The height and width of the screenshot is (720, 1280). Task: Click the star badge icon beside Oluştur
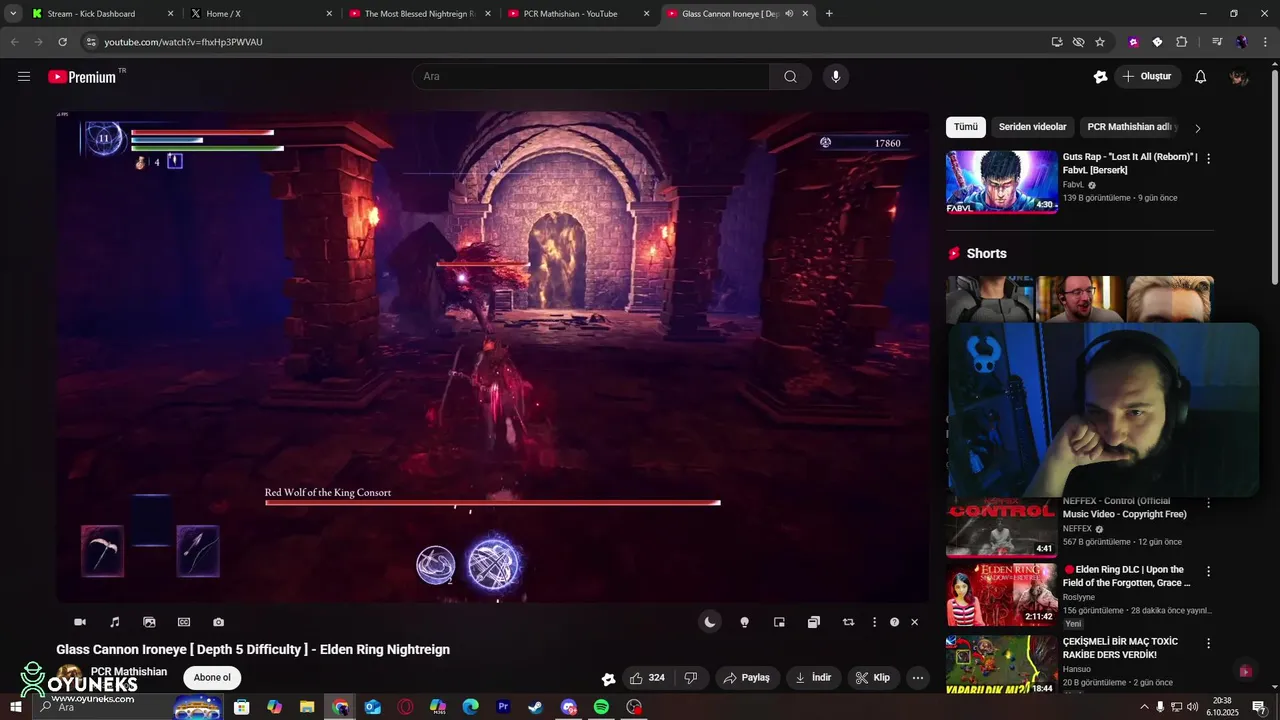[x=1100, y=77]
